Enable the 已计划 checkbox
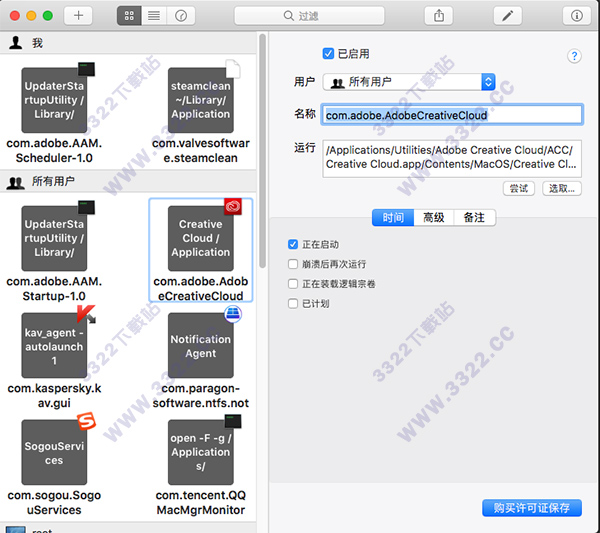This screenshot has width=600, height=533. coord(293,304)
